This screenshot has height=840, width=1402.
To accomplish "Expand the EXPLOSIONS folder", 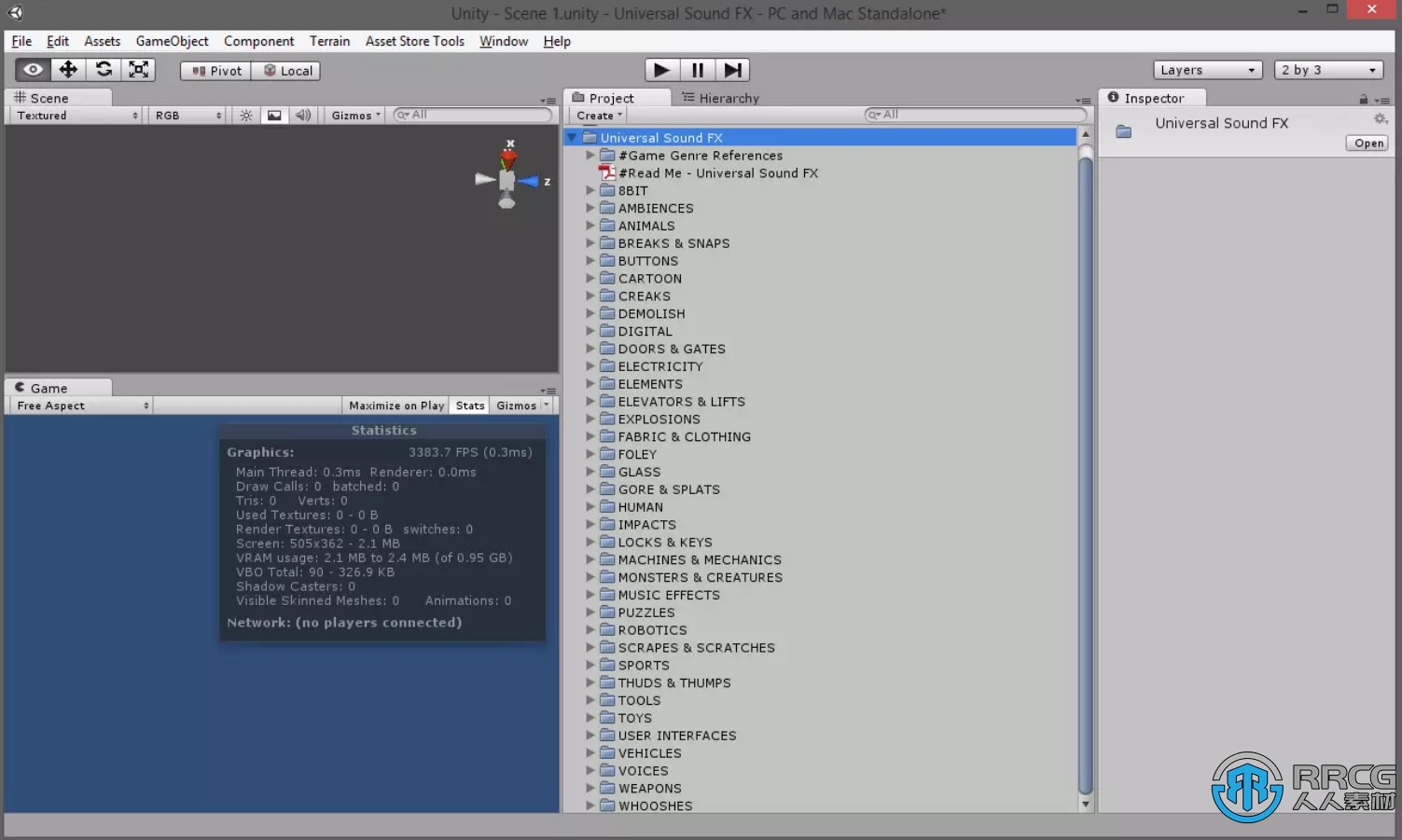I will (x=590, y=419).
